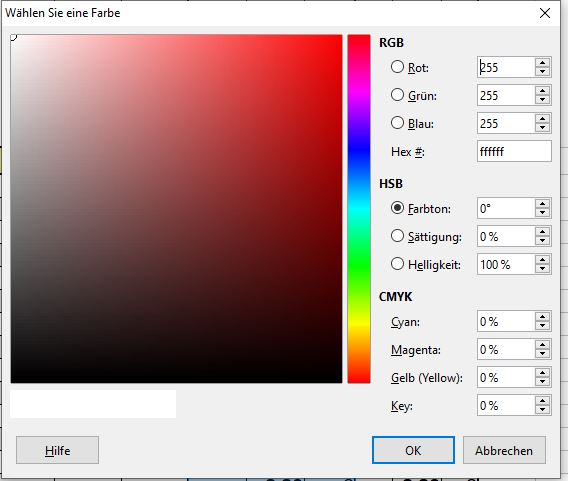Click into the Hex # input field

coord(514,151)
